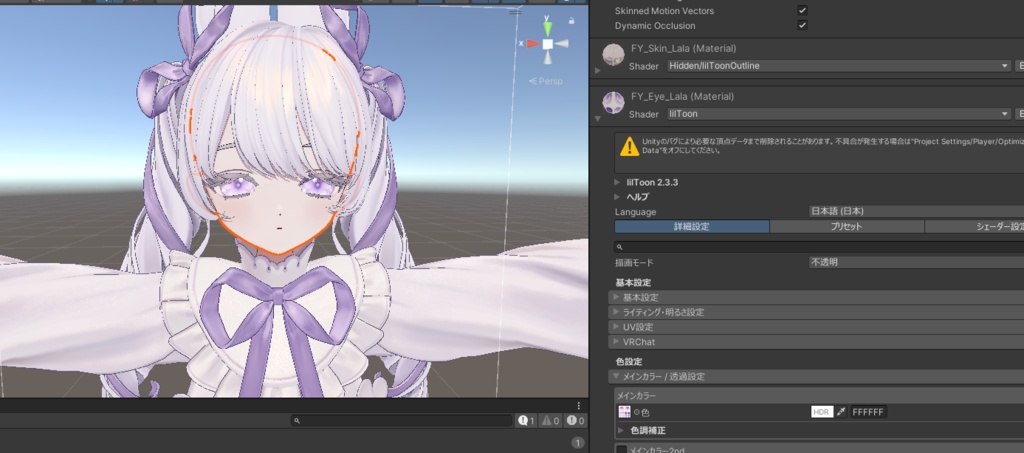Click the yellow warning icon in help box
This screenshot has width=1024, height=453.
click(x=630, y=146)
